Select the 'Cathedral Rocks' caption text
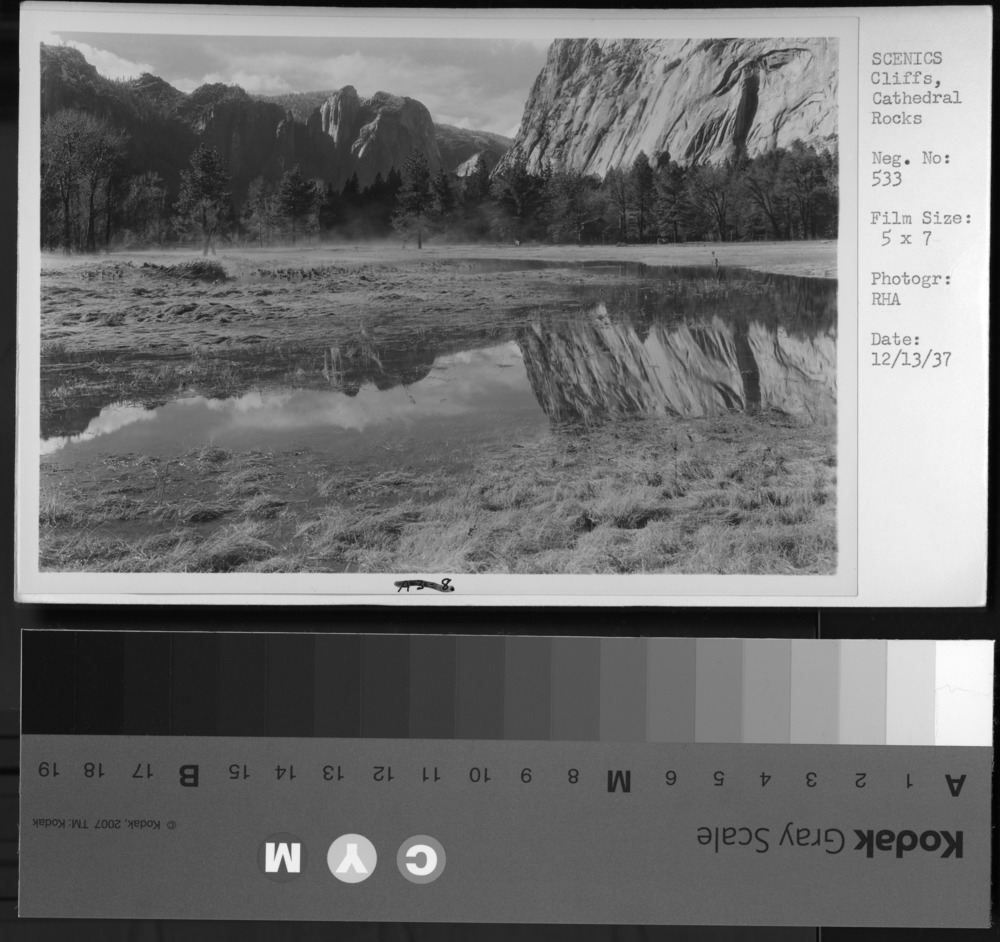 click(x=915, y=108)
